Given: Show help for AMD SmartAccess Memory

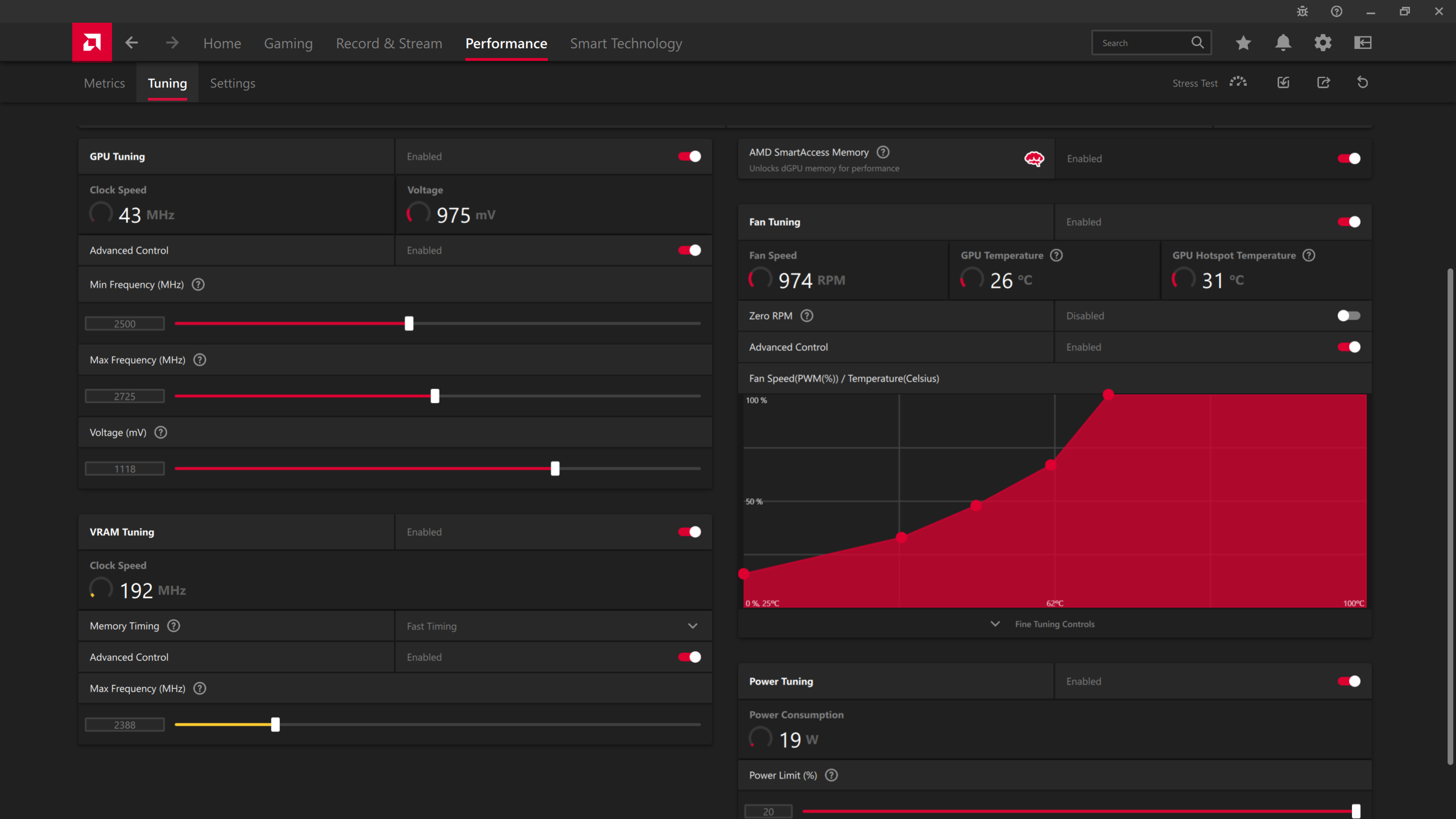Looking at the screenshot, I should coord(883,152).
